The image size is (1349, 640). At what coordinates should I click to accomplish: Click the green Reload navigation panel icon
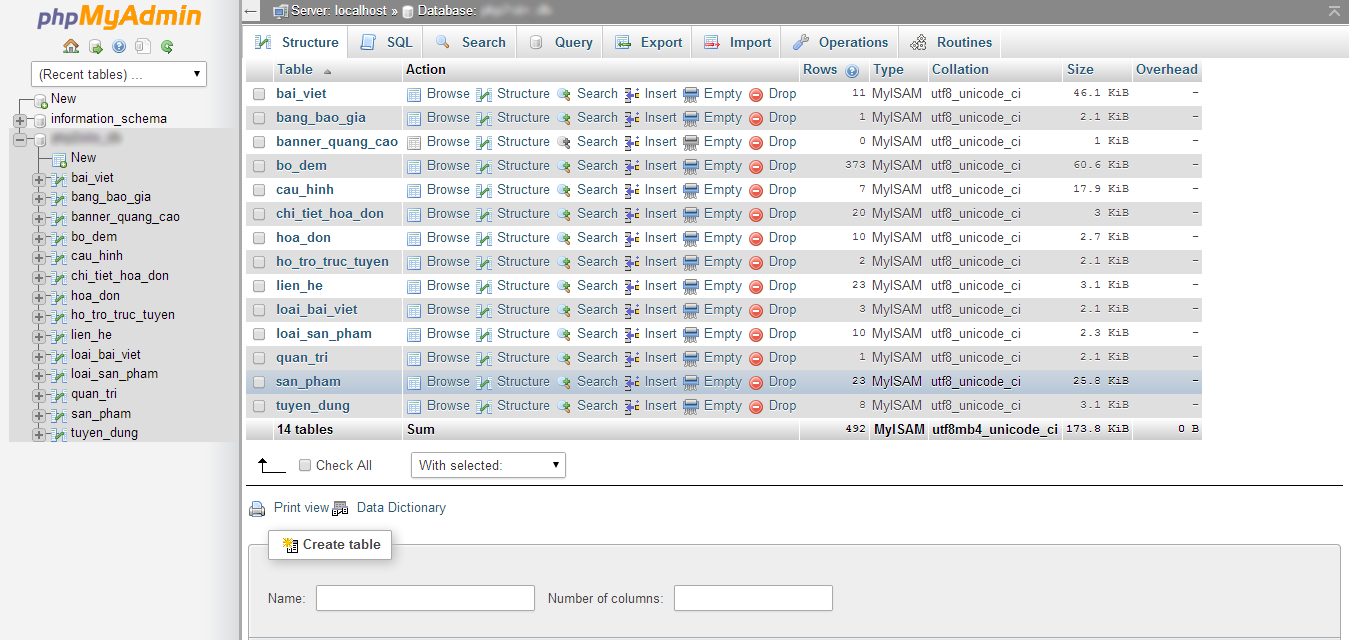pos(167,46)
